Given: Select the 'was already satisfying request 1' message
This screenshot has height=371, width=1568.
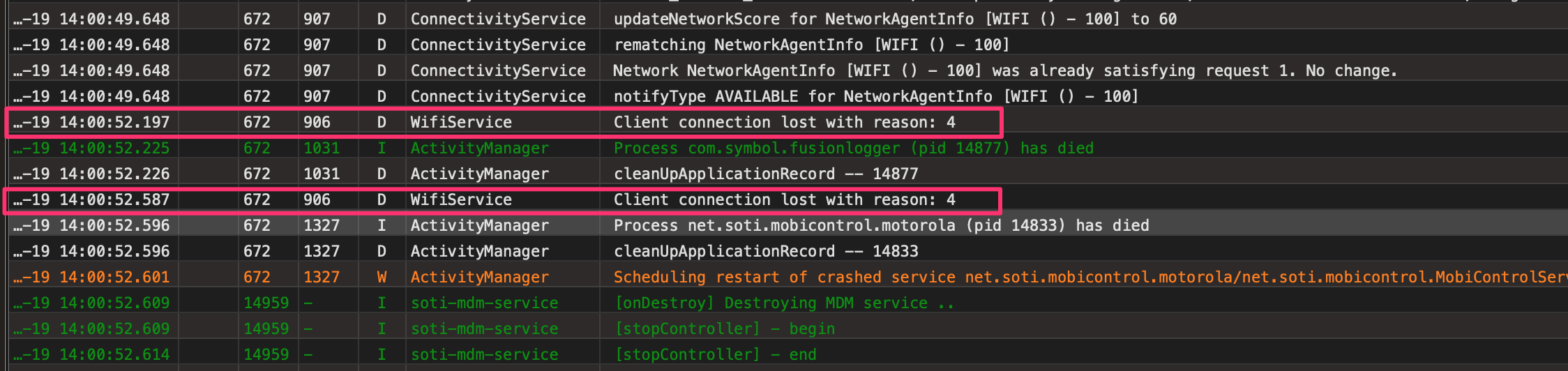Looking at the screenshot, I should coord(1004,70).
